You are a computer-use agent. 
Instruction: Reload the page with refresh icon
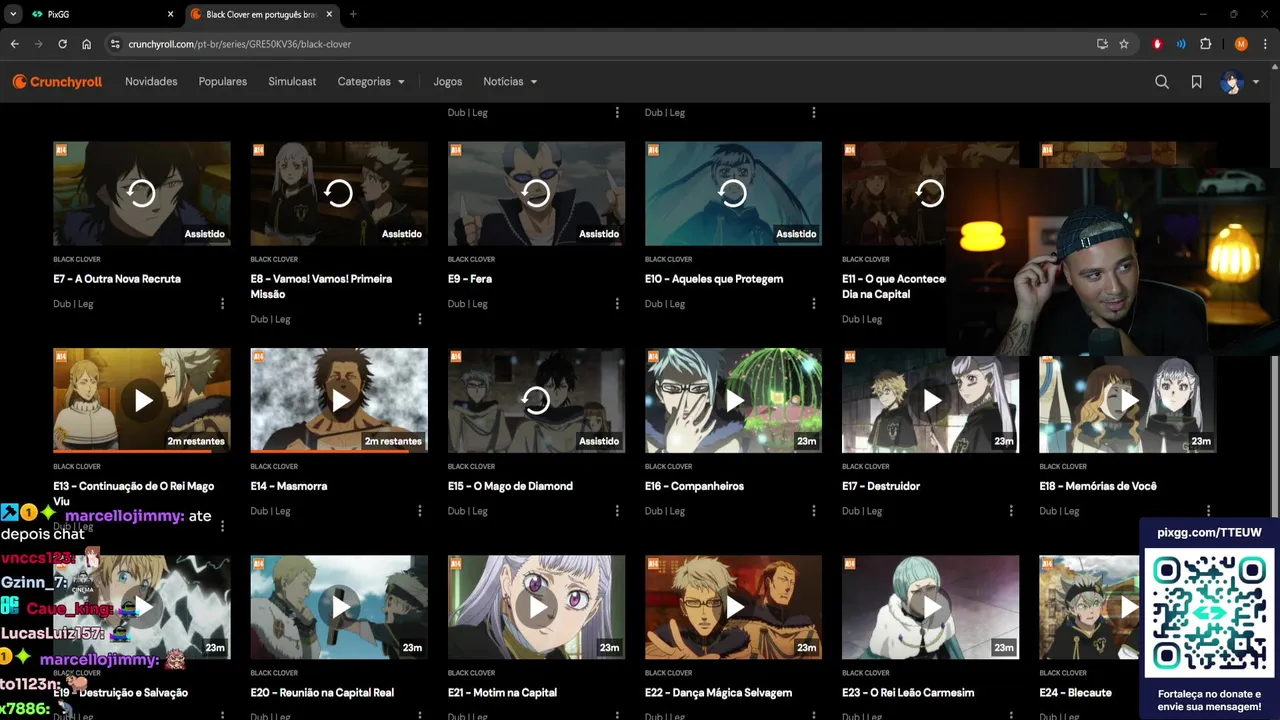[x=62, y=44]
